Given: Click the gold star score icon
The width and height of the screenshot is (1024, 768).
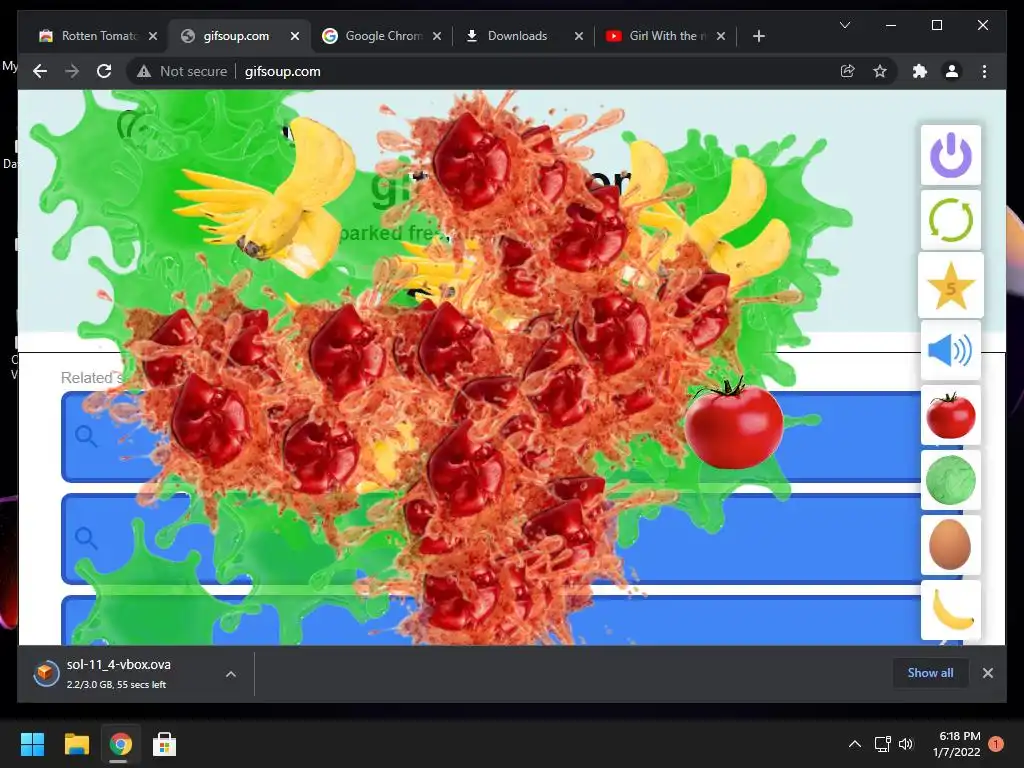Looking at the screenshot, I should 951,285.
